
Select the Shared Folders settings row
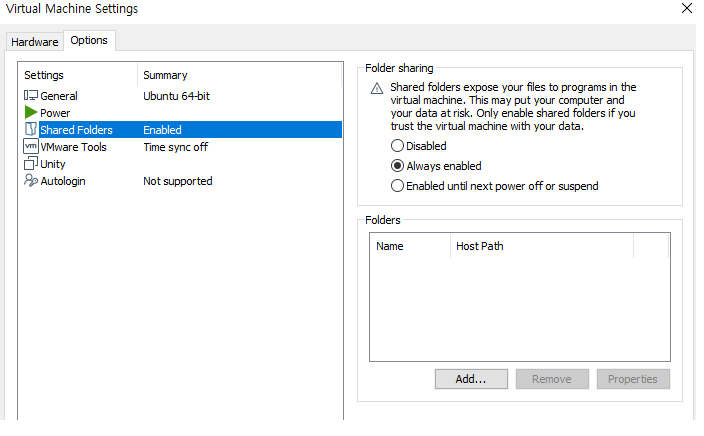click(182, 130)
